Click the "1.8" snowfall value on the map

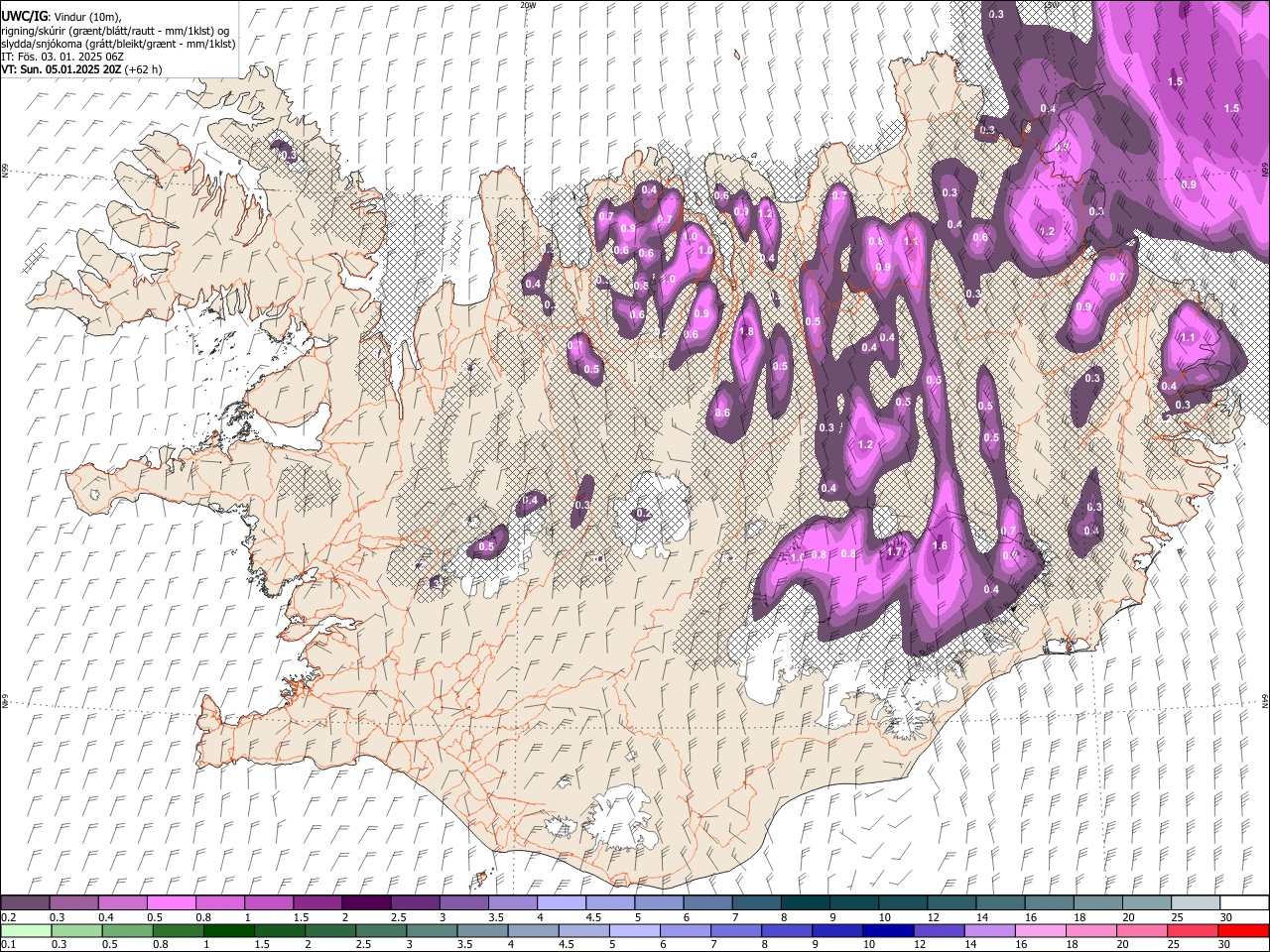[x=747, y=331]
